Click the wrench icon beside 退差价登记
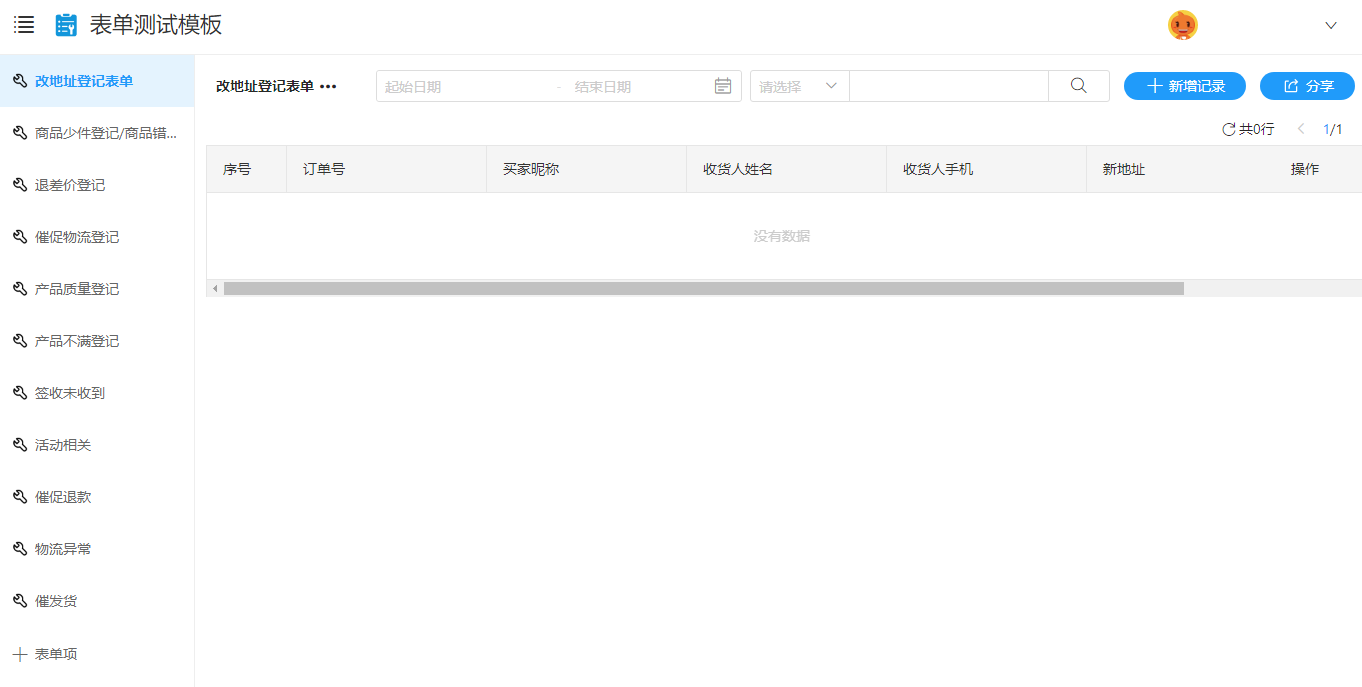This screenshot has width=1362, height=687. click(19, 185)
